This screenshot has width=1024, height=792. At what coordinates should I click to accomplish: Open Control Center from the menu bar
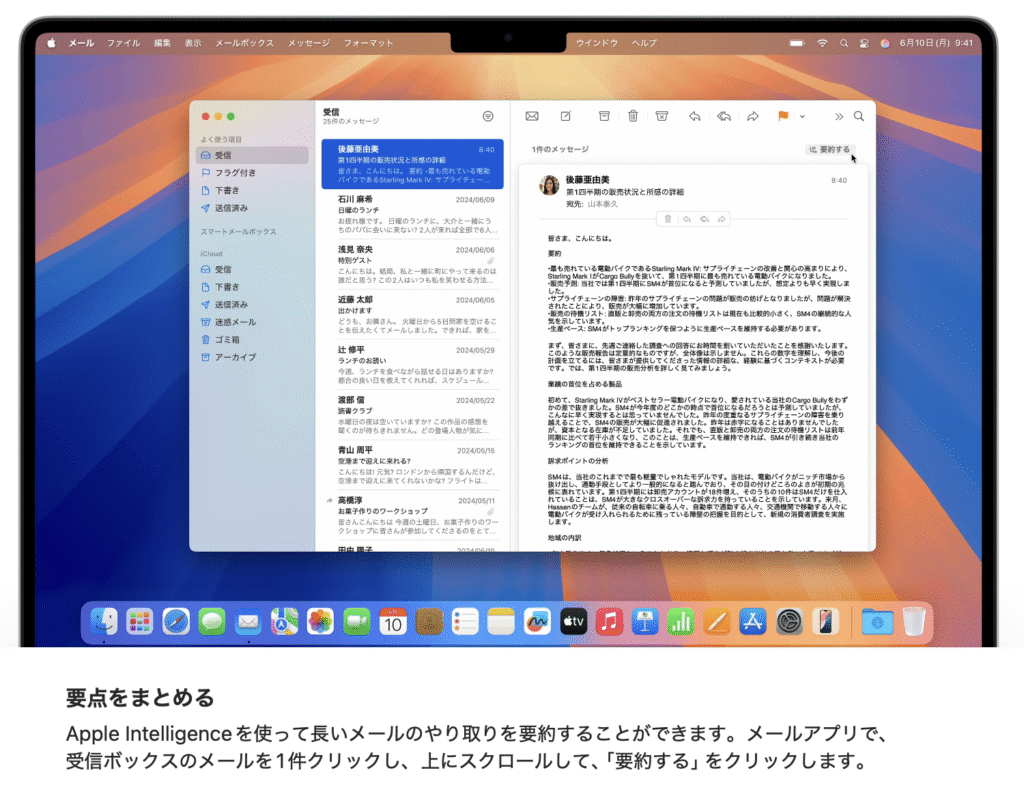point(864,43)
